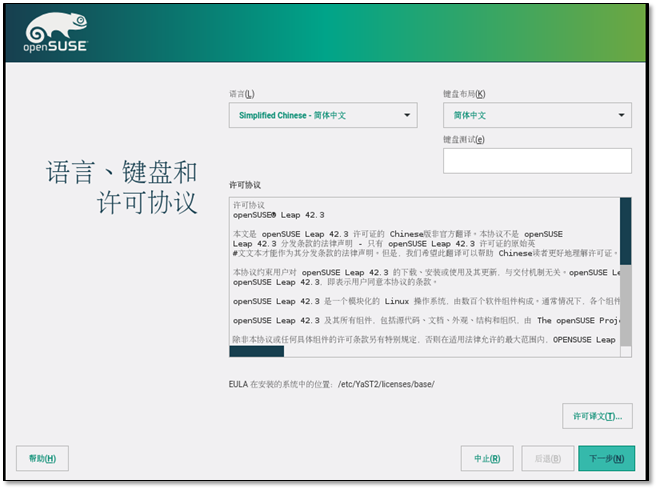Click the keyboard layout dropdown arrow icon

[621, 115]
